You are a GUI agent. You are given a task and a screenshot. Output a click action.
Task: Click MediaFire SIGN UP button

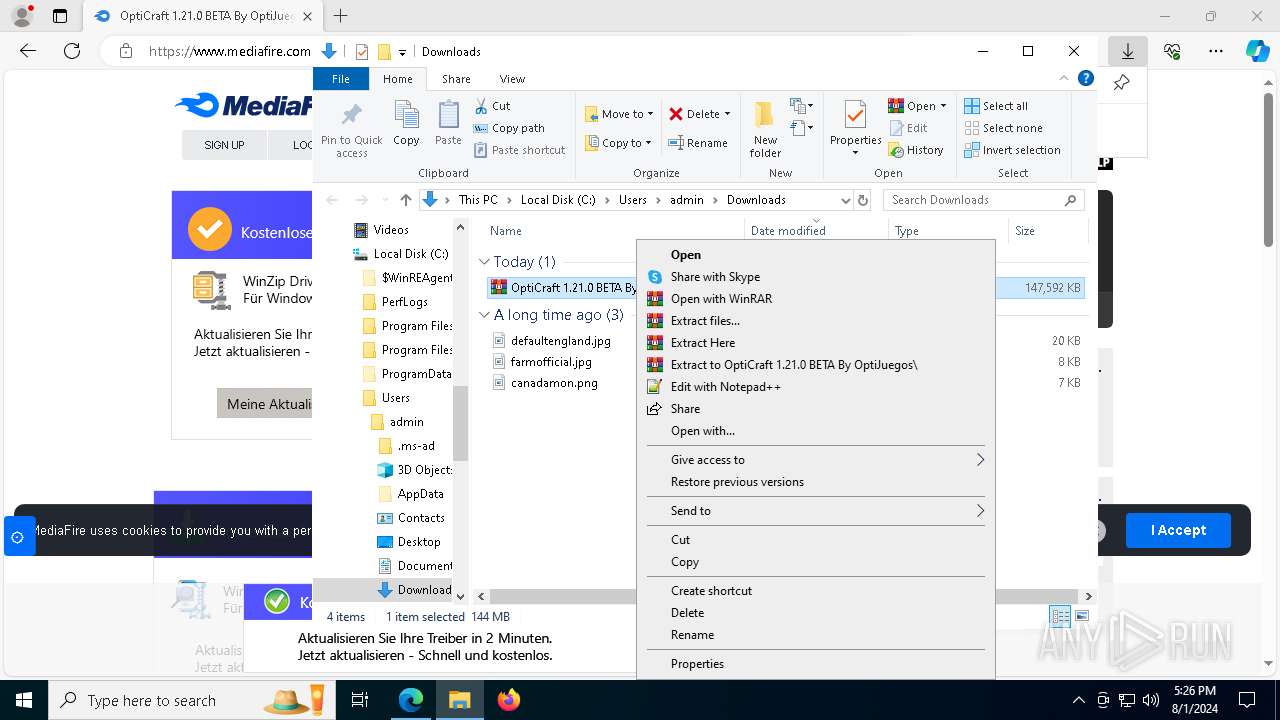[224, 145]
